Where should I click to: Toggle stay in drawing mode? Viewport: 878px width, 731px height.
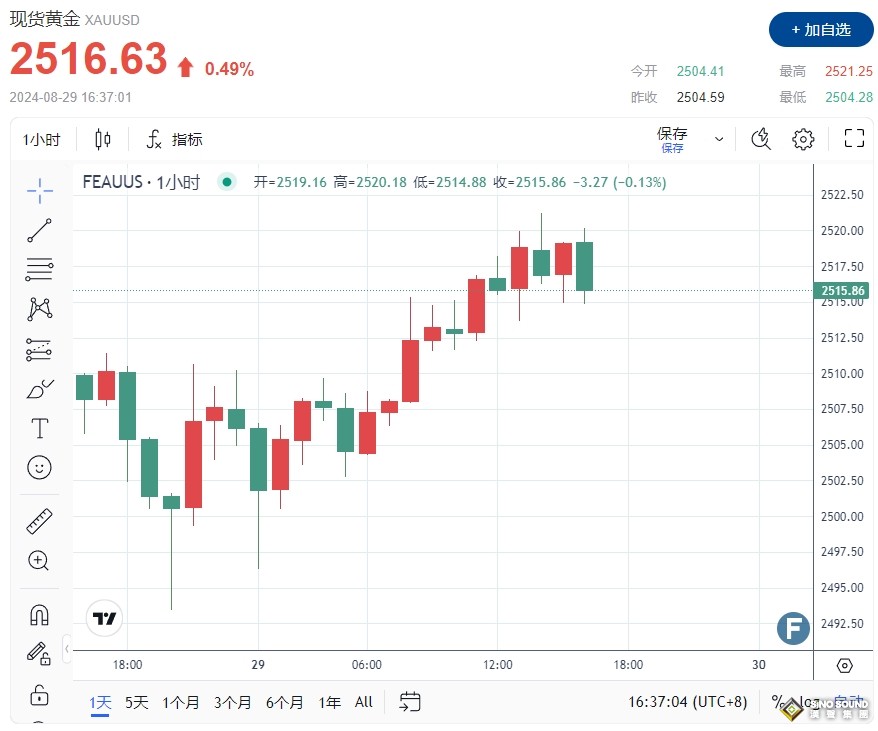[x=39, y=654]
